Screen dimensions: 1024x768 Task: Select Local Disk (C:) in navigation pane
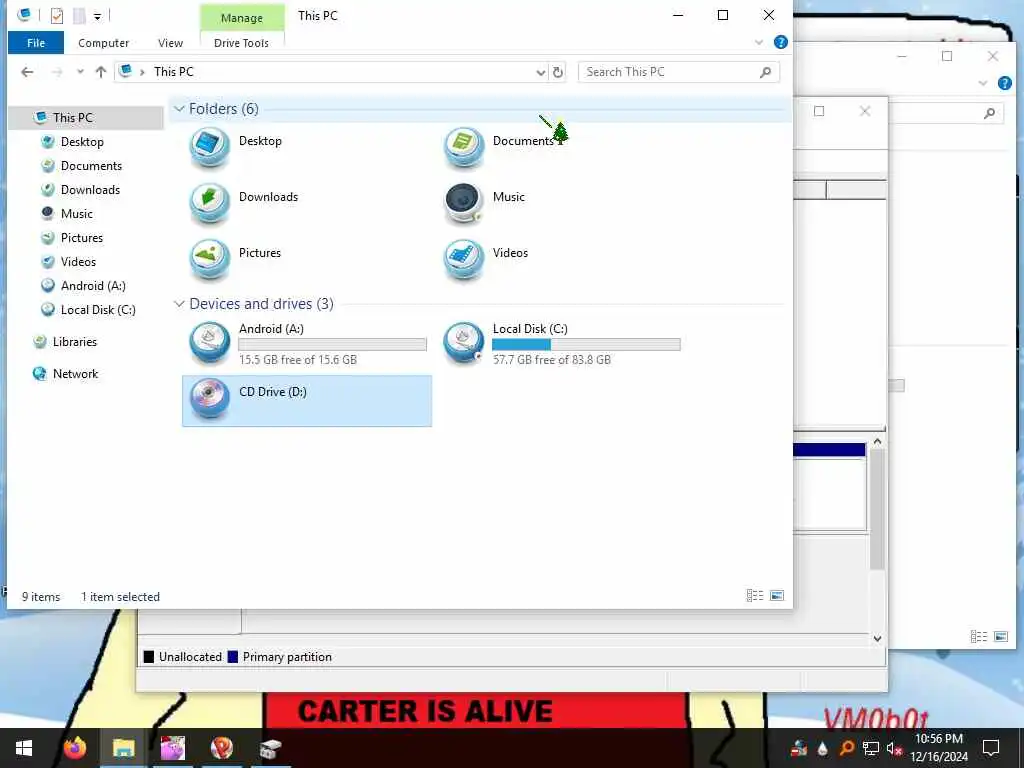click(x=98, y=310)
